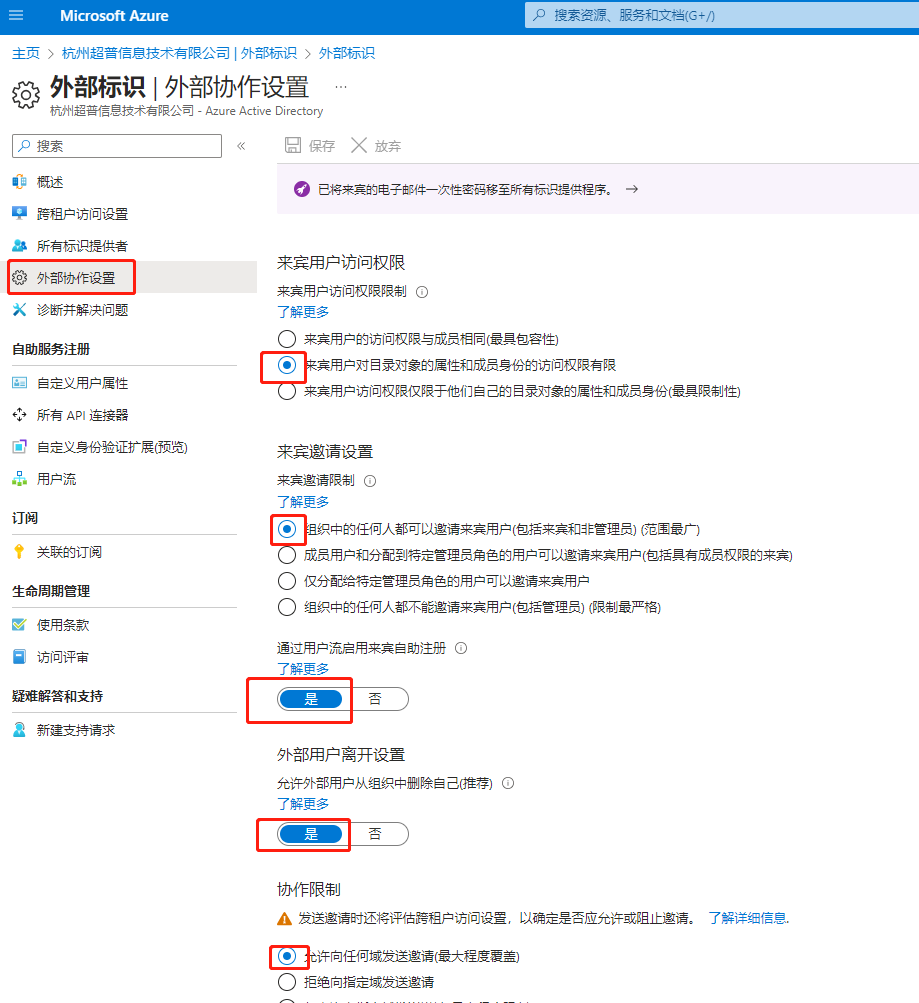Click 主页 breadcrumb link
919x1003 pixels.
(26, 53)
